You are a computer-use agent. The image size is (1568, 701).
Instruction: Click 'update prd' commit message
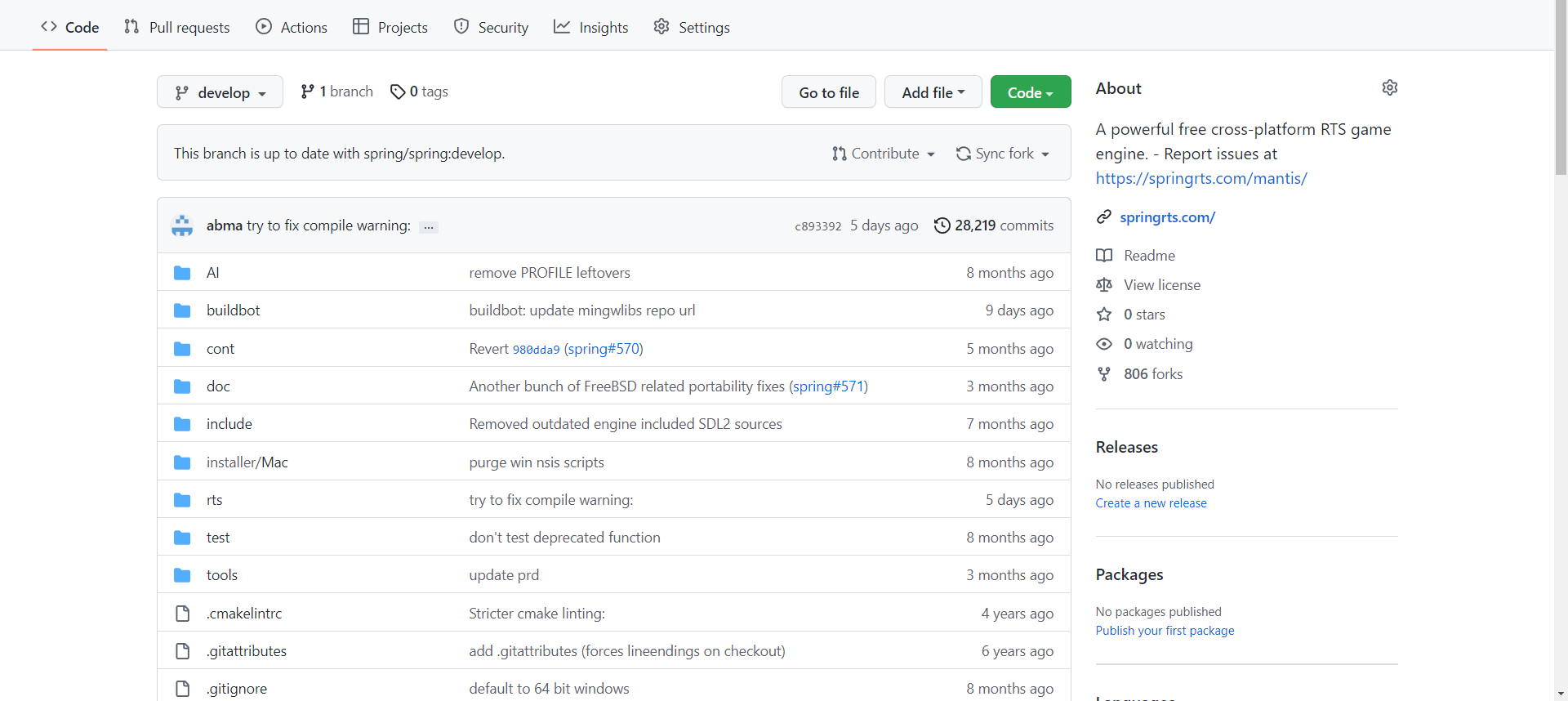click(504, 575)
